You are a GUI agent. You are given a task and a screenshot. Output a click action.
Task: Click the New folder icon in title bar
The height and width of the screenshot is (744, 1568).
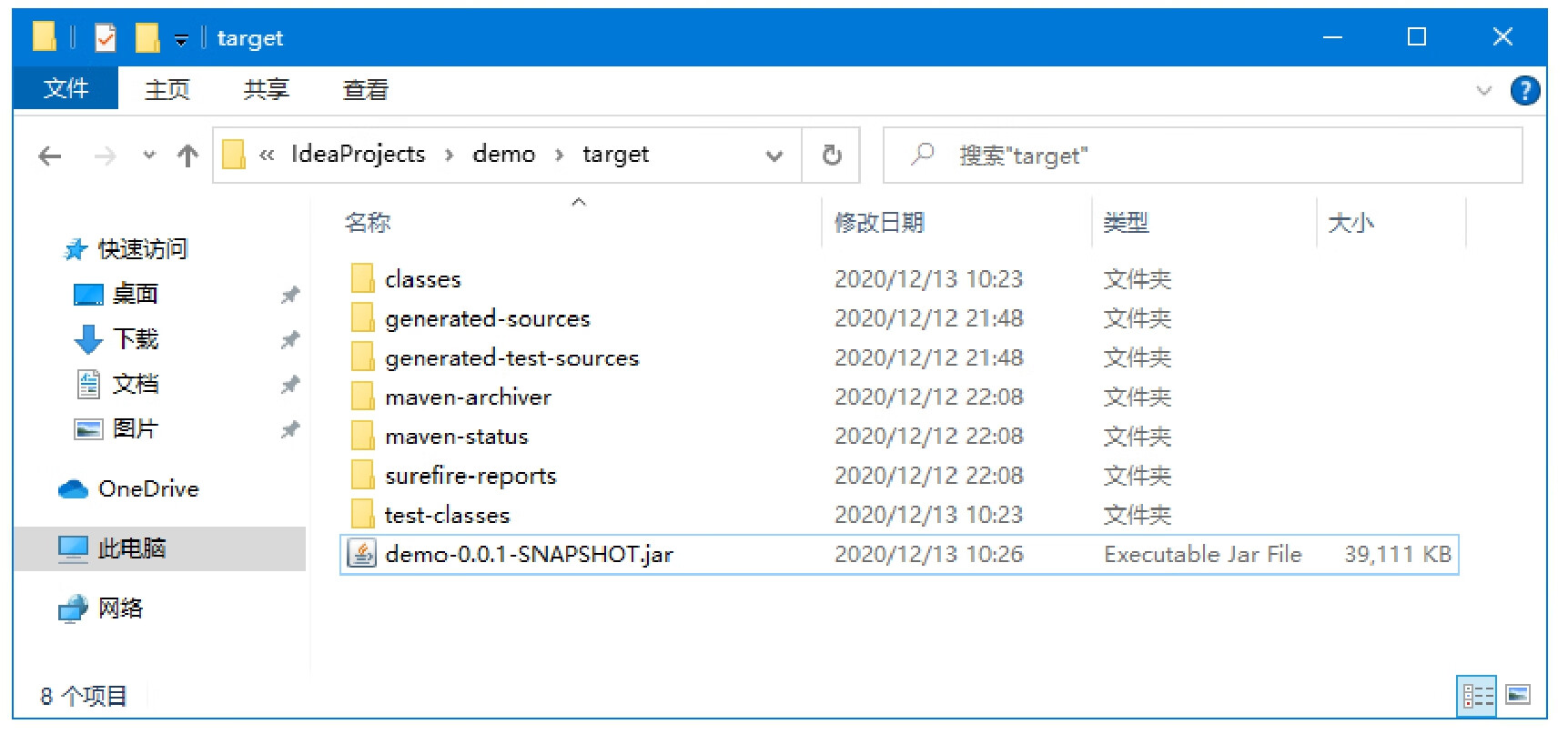[147, 38]
